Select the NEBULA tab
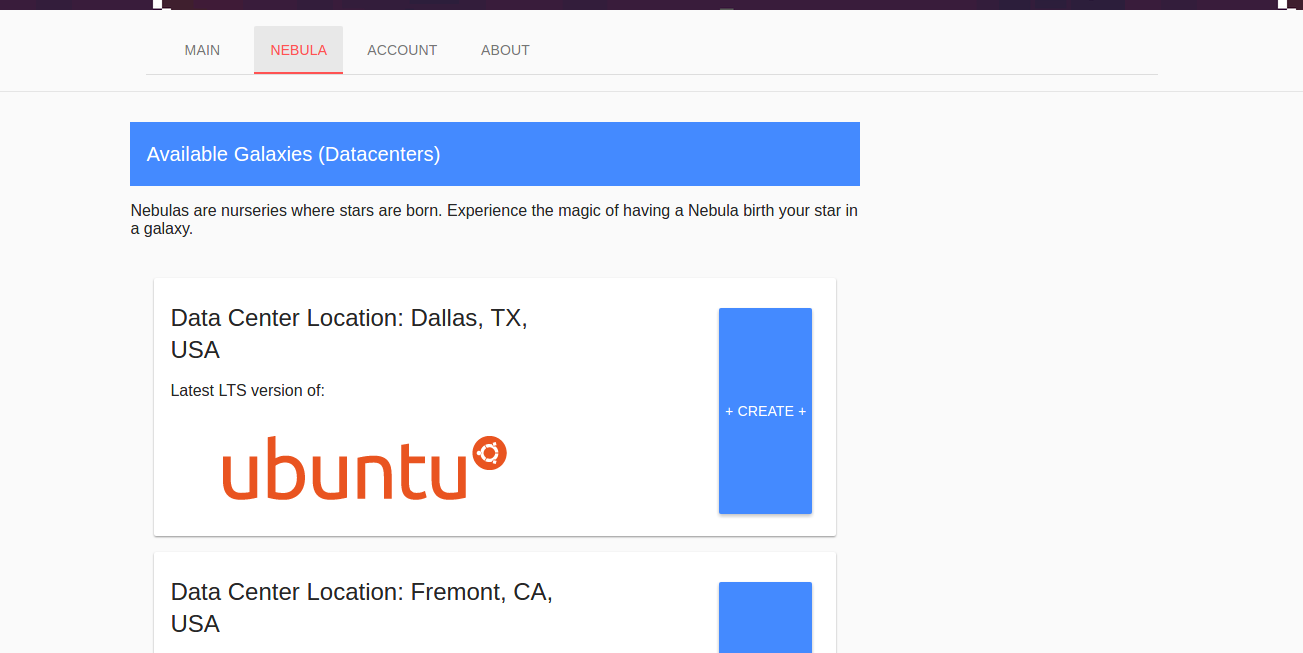The height and width of the screenshot is (653, 1303). click(x=298, y=50)
